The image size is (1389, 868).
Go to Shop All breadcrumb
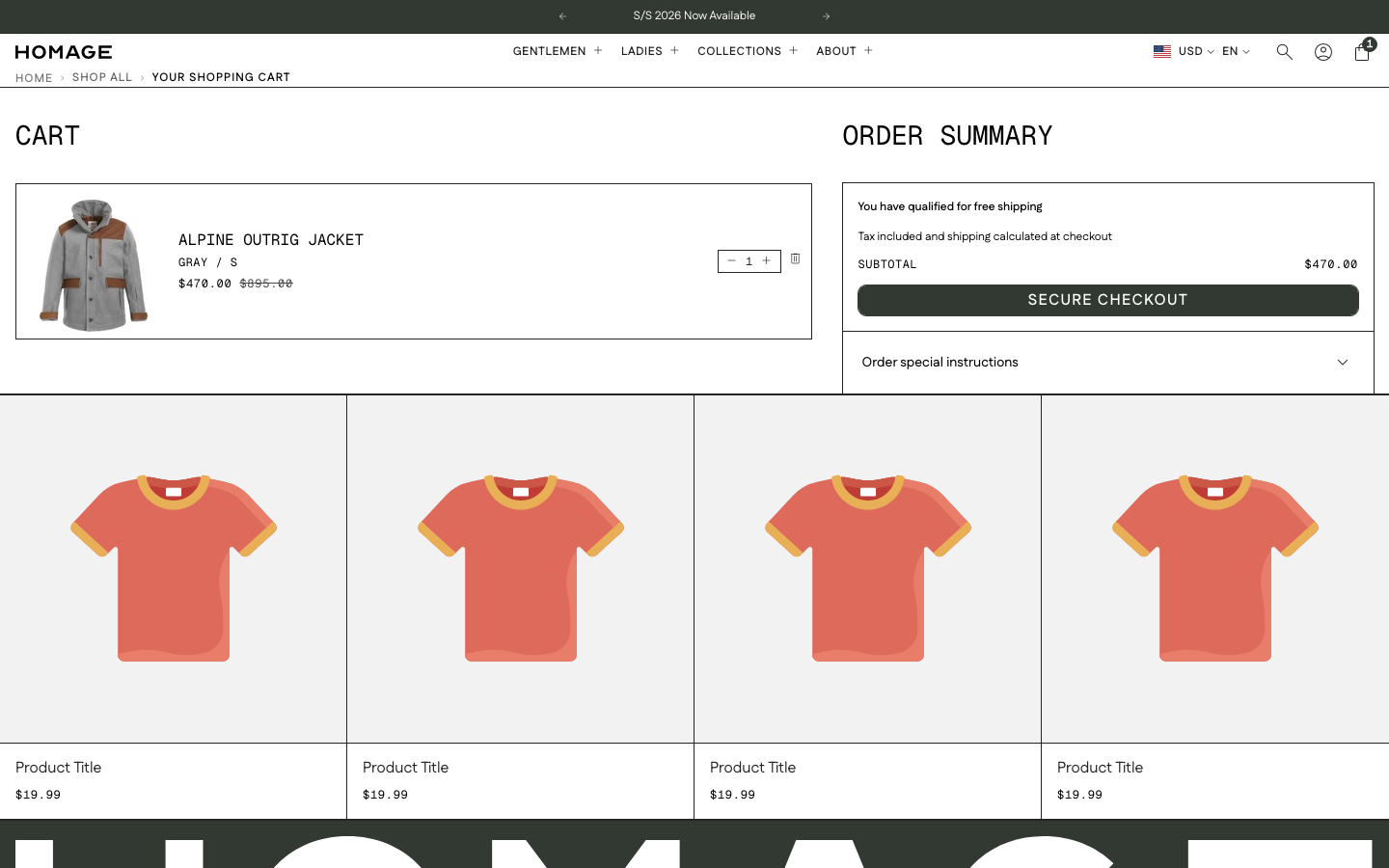tap(102, 77)
